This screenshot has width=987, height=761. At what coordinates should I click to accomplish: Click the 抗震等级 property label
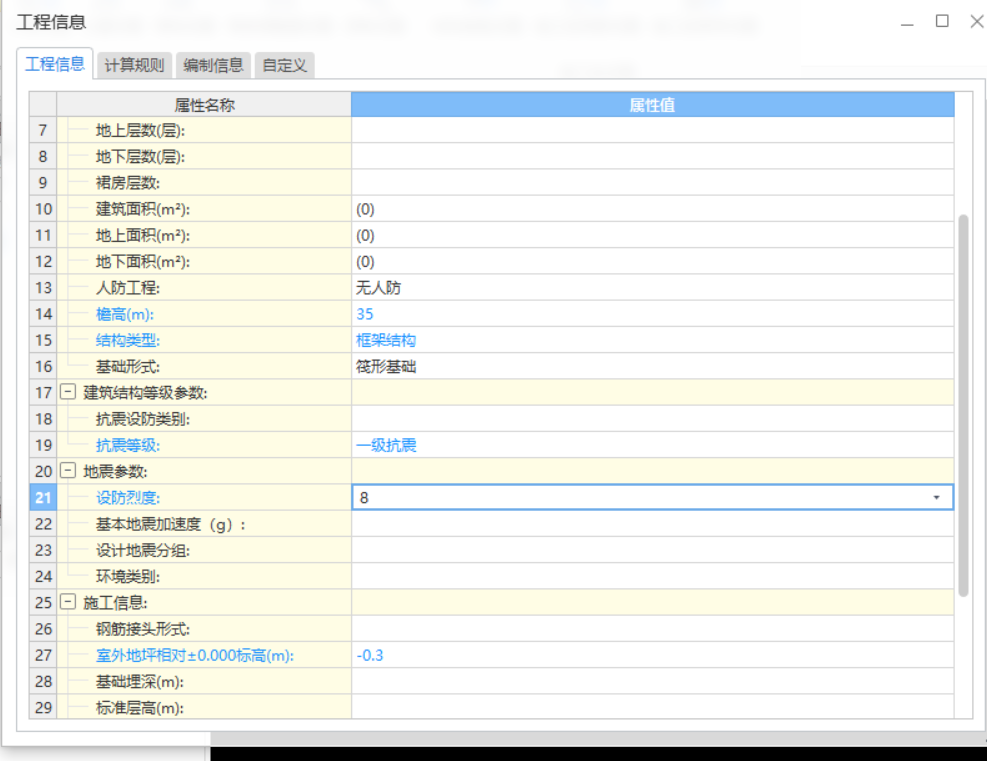point(128,446)
